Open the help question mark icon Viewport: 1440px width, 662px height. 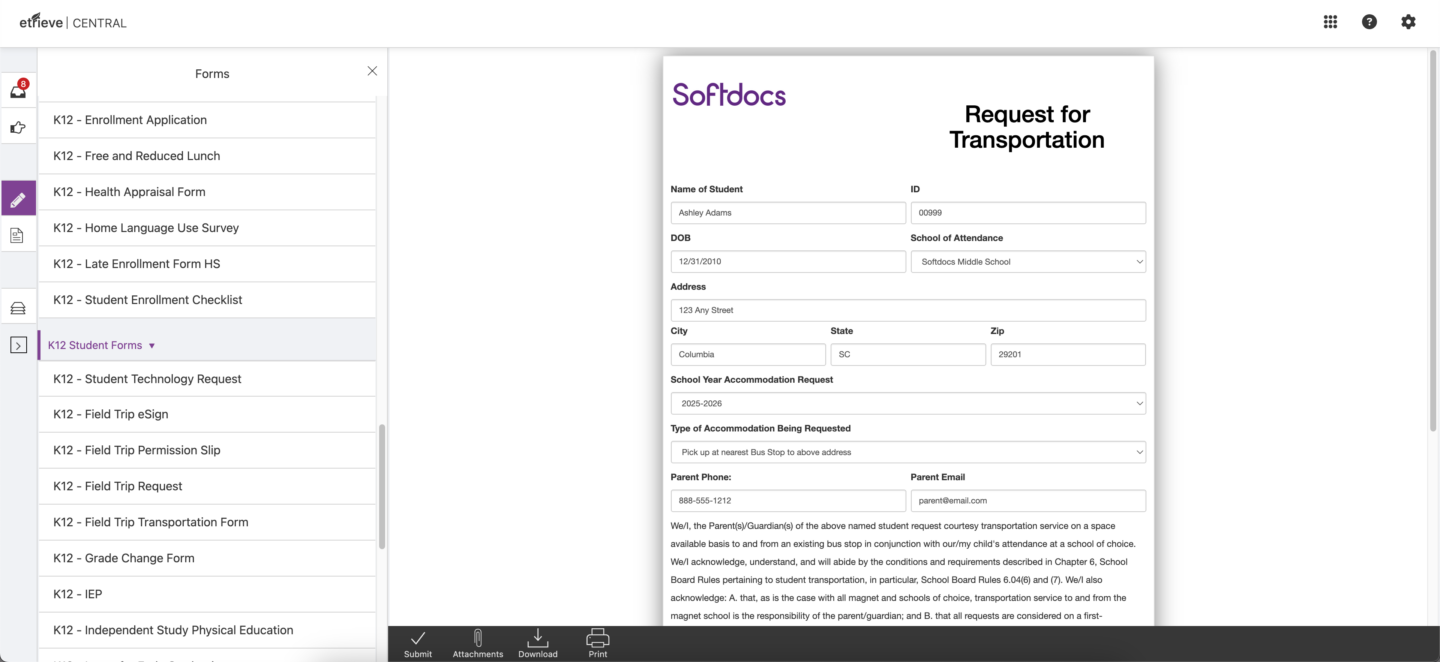pos(1369,21)
